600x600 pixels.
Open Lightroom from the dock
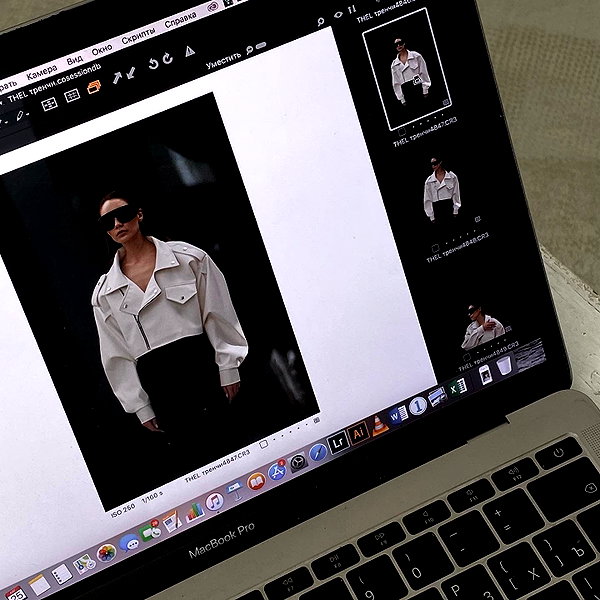(338, 442)
